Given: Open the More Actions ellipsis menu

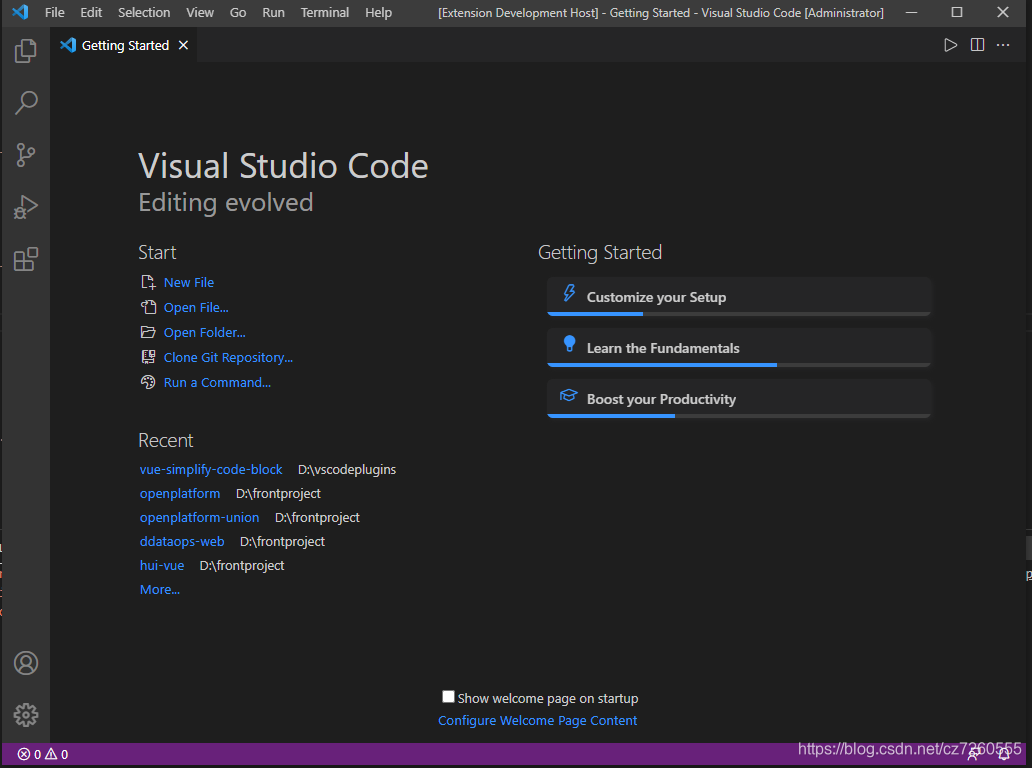Looking at the screenshot, I should point(1003,45).
